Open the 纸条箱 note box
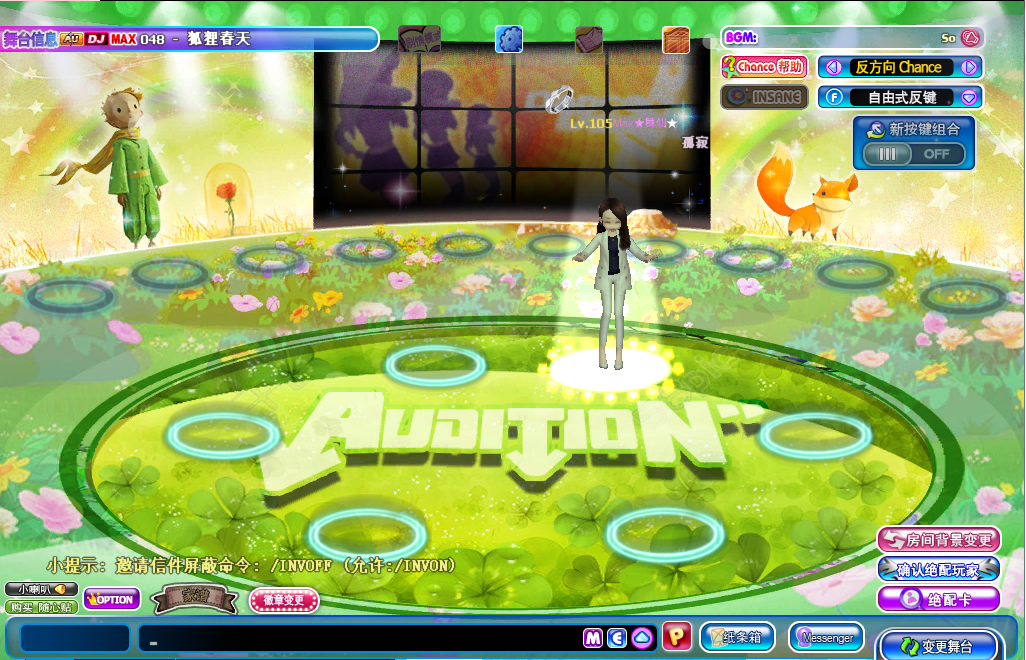This screenshot has width=1026, height=660. coord(737,637)
